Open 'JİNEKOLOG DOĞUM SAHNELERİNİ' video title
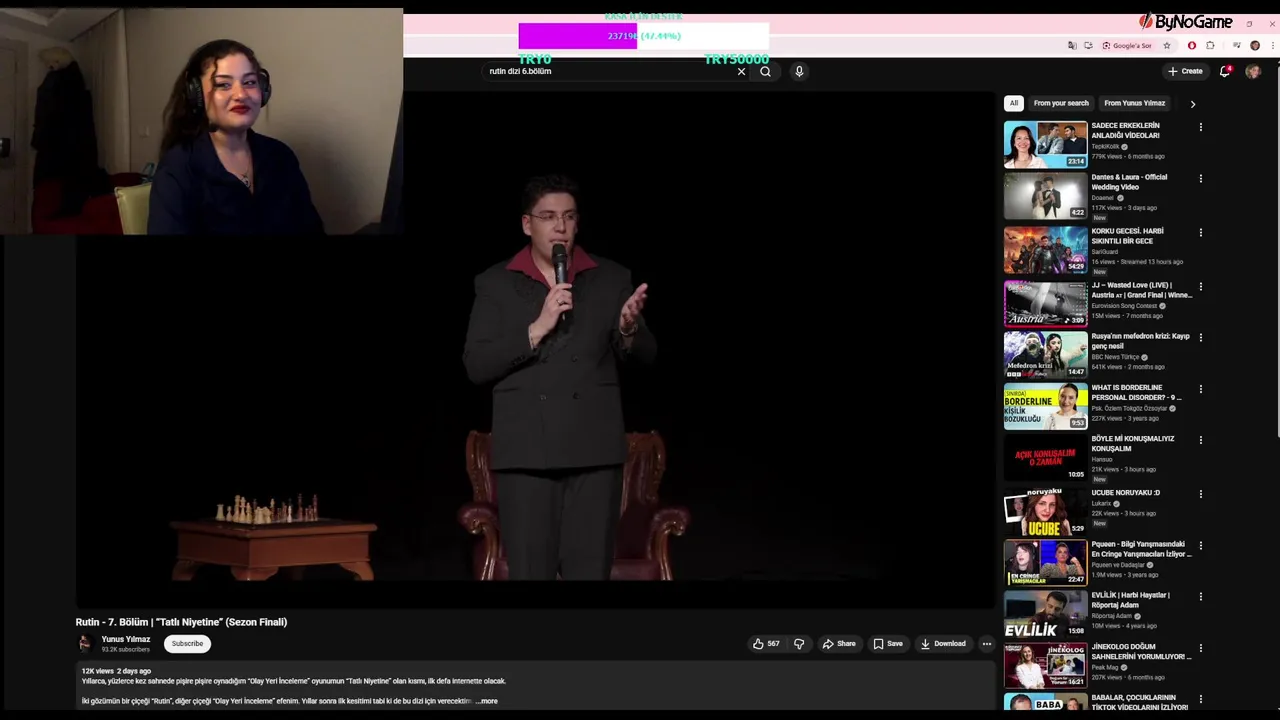Screen dimensions: 1280x720 click(x=1141, y=652)
